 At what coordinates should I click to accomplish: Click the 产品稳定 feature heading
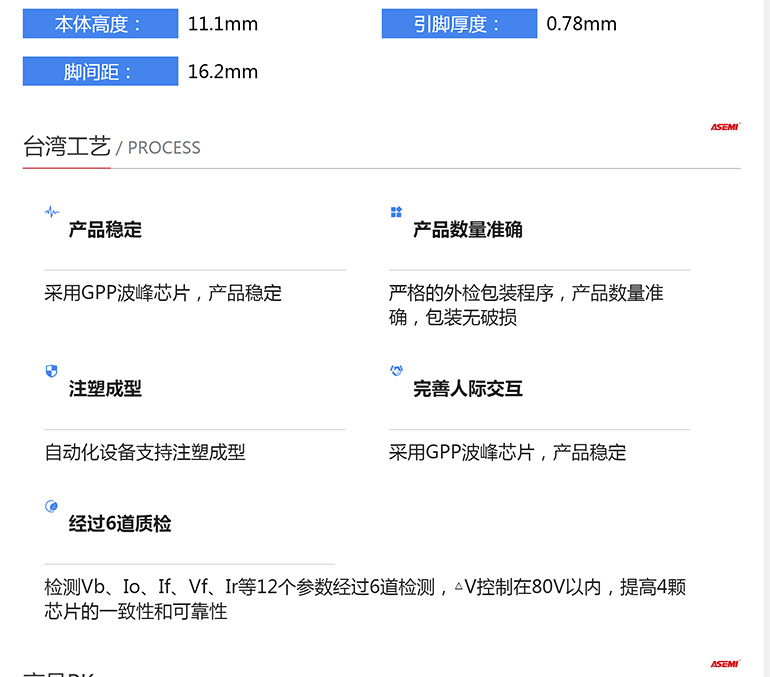tap(105, 230)
